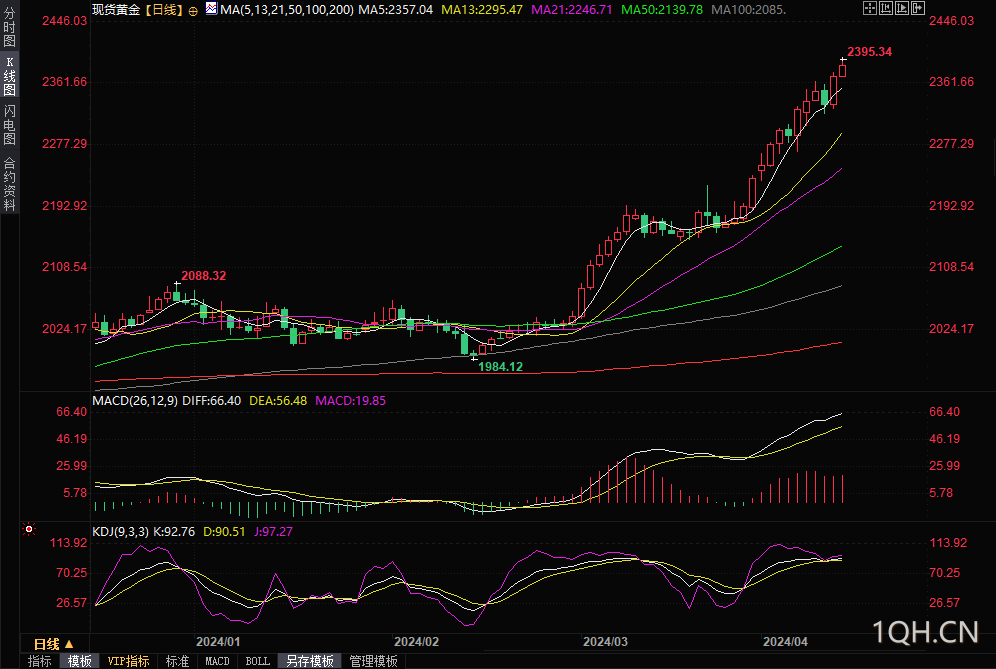This screenshot has width=996, height=669.
Task: Click the 管理模板 button
Action: [374, 661]
